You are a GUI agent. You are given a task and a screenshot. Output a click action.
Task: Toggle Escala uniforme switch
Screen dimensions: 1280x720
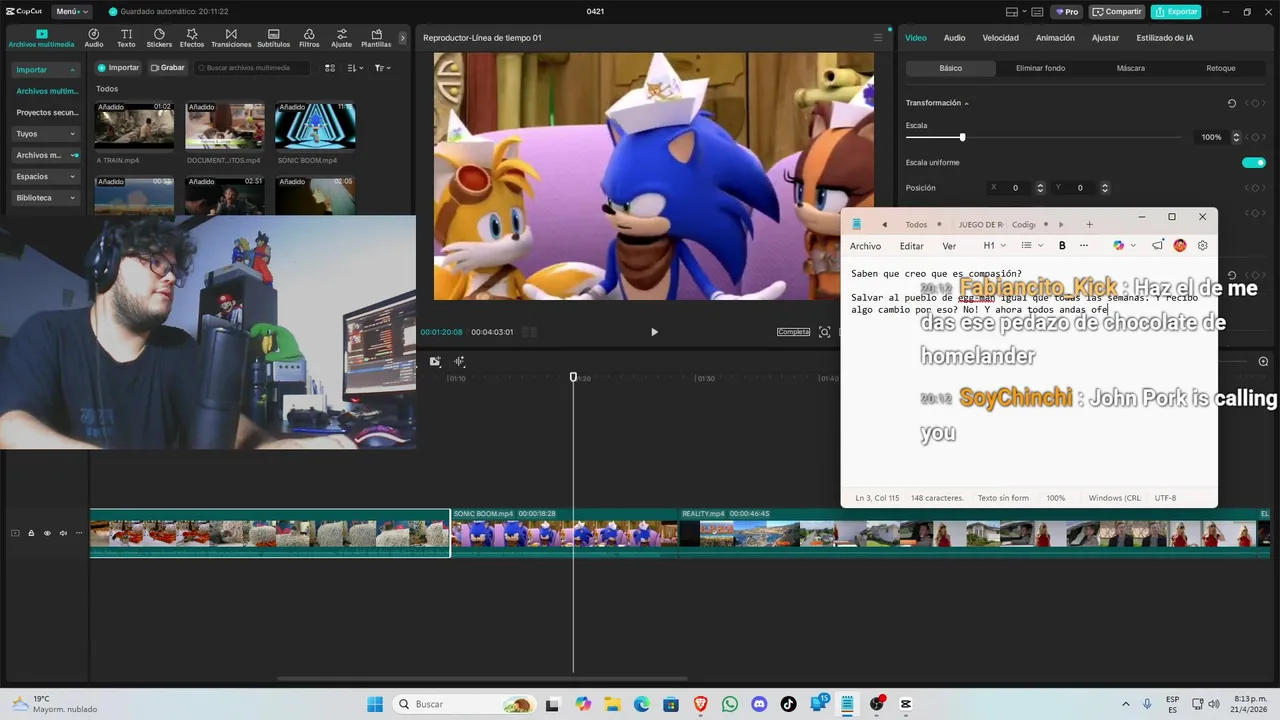pos(1253,163)
